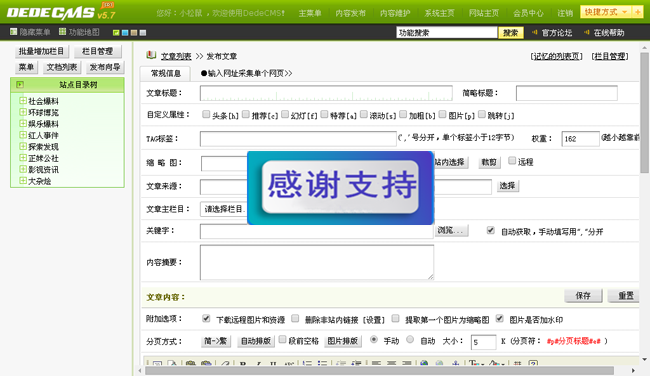The width and height of the screenshot is (650, 376).
Task: Open 主菜单 in the top navigation
Action: [x=310, y=13]
